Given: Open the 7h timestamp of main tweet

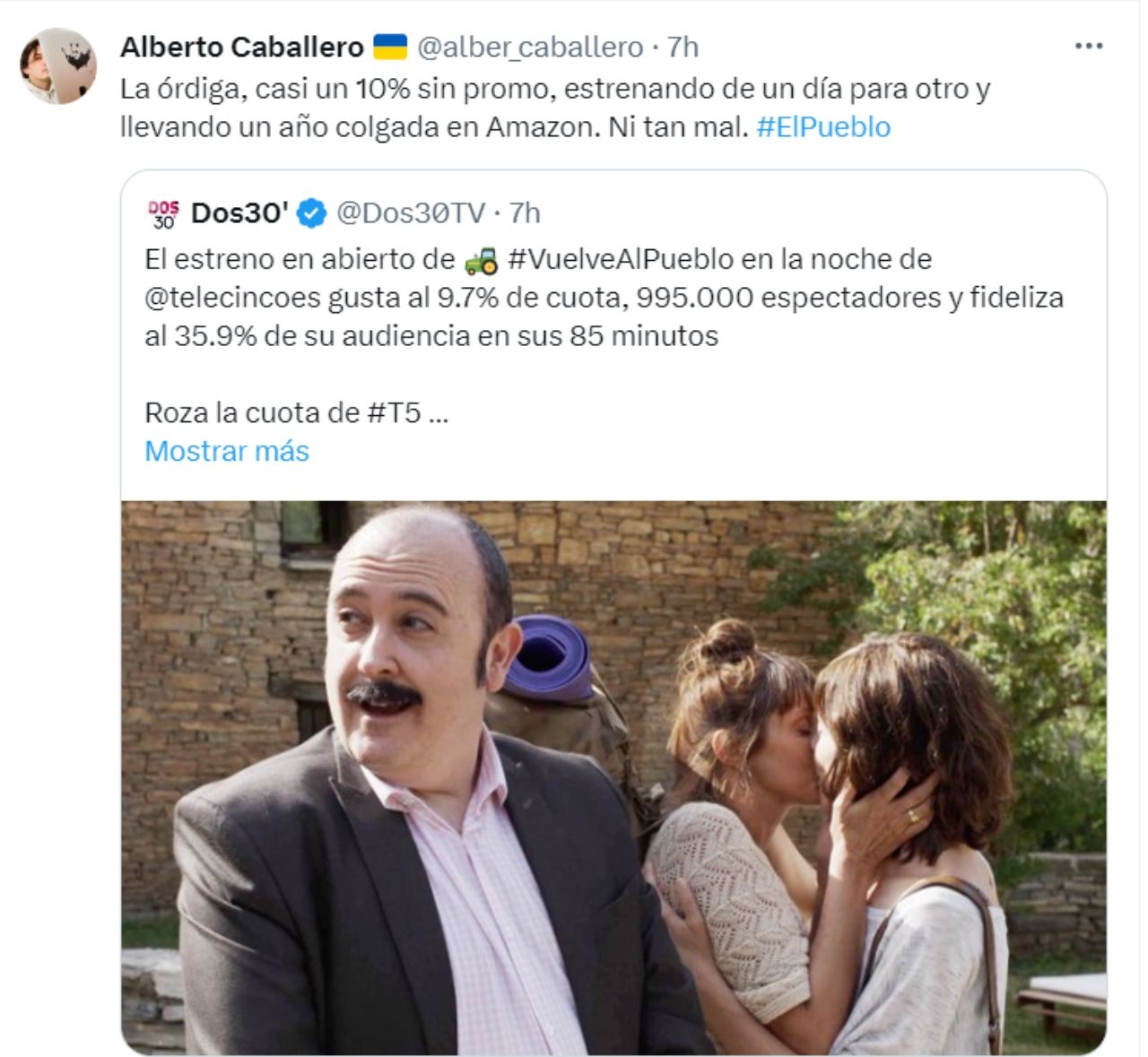Looking at the screenshot, I should pyautogui.click(x=683, y=47).
